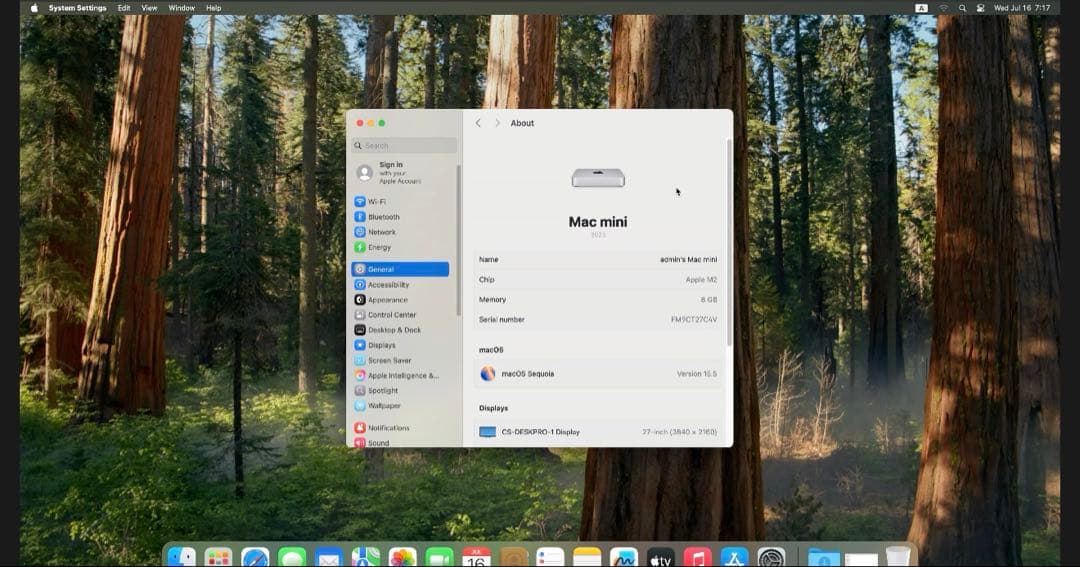Viewport: 1080px width, 567px height.
Task: Launch Safari from the Dock
Action: [256, 557]
